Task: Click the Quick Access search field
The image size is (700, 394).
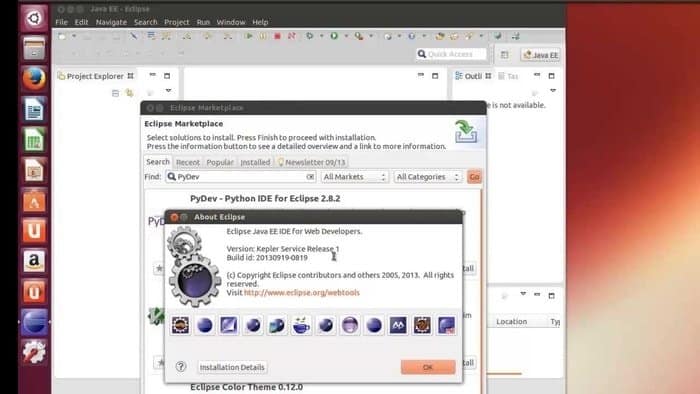Action: pyautogui.click(x=451, y=54)
